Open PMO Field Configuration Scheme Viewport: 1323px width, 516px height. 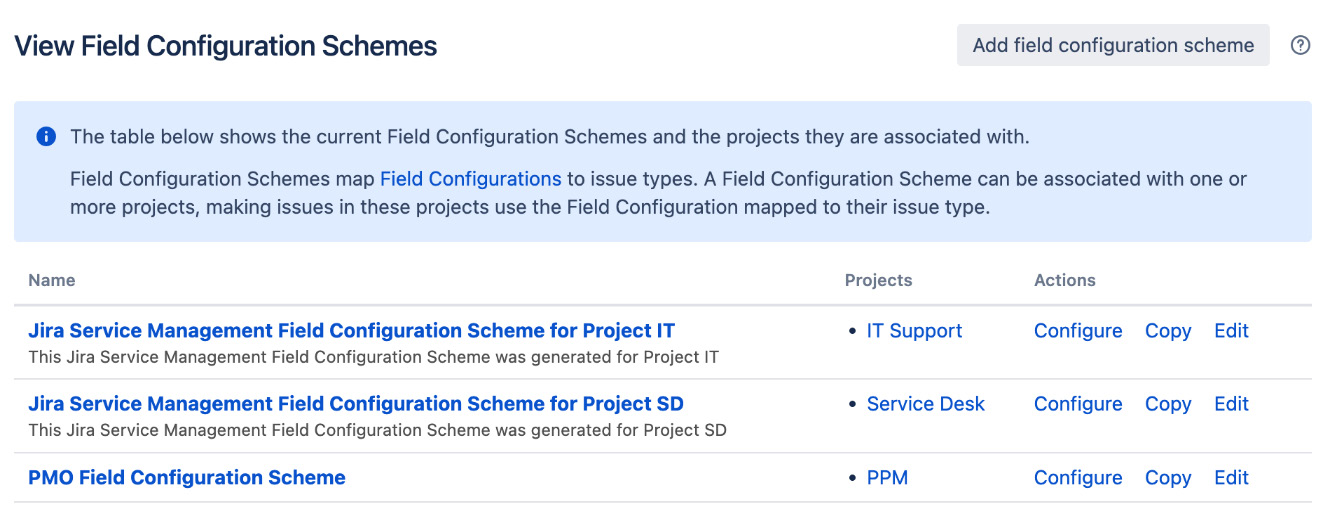[187, 478]
